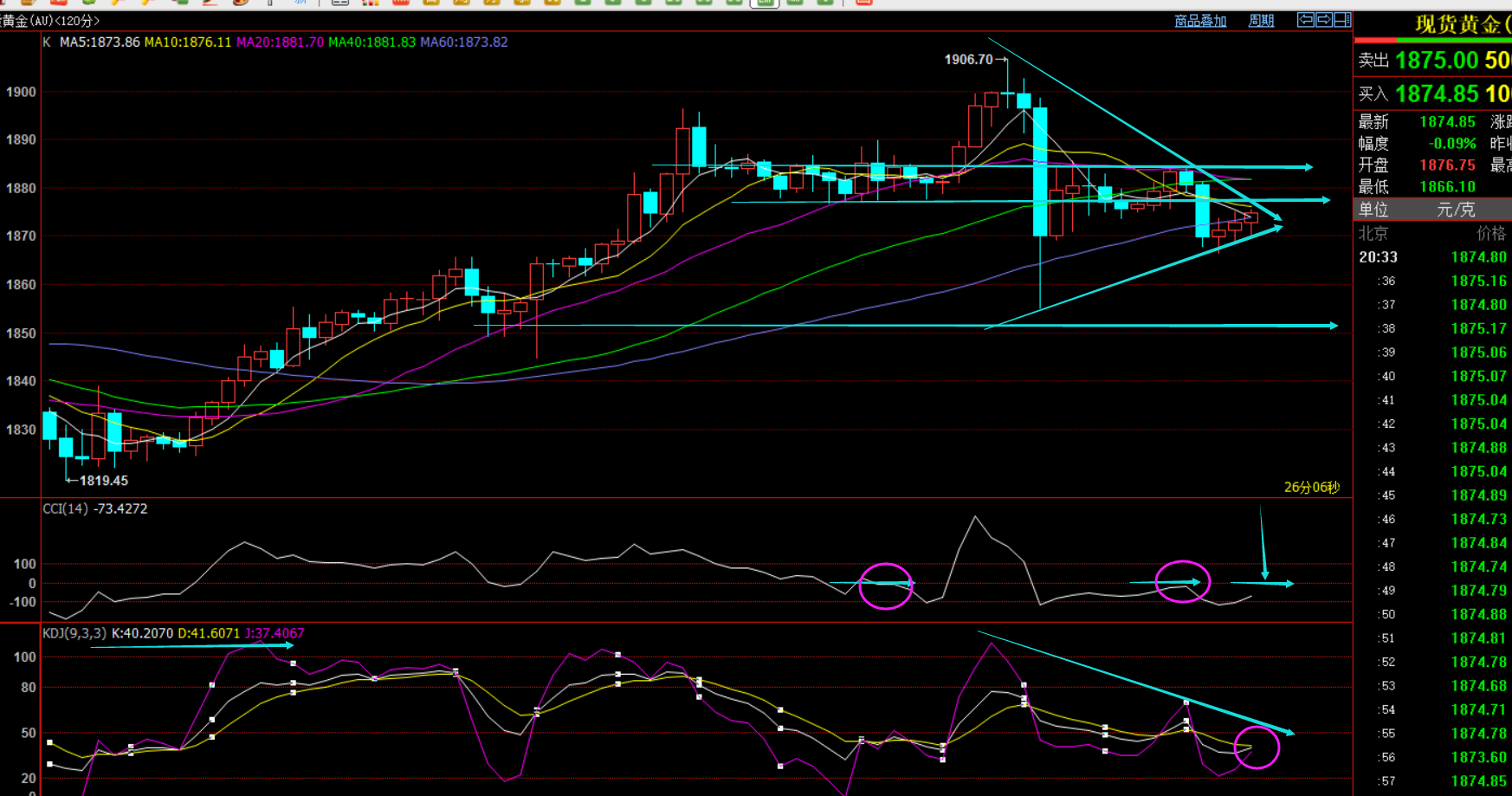Select the :38 tick row priced 1875.17
1512x796 pixels.
click(1432, 329)
